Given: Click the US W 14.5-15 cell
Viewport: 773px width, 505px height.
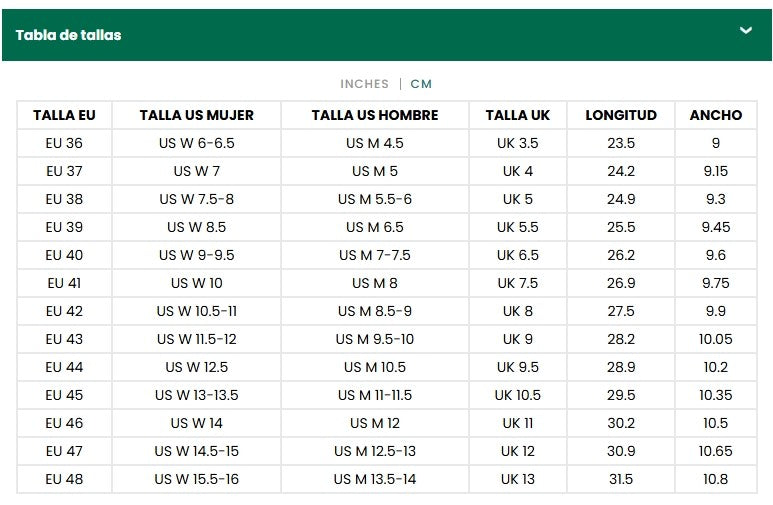Looking at the screenshot, I should (196, 451).
